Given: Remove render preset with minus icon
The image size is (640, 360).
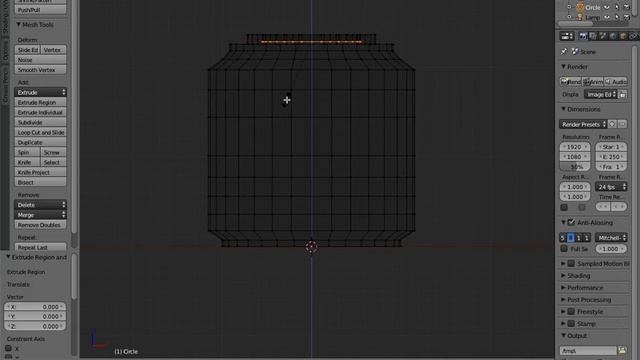Looking at the screenshot, I should coord(622,124).
